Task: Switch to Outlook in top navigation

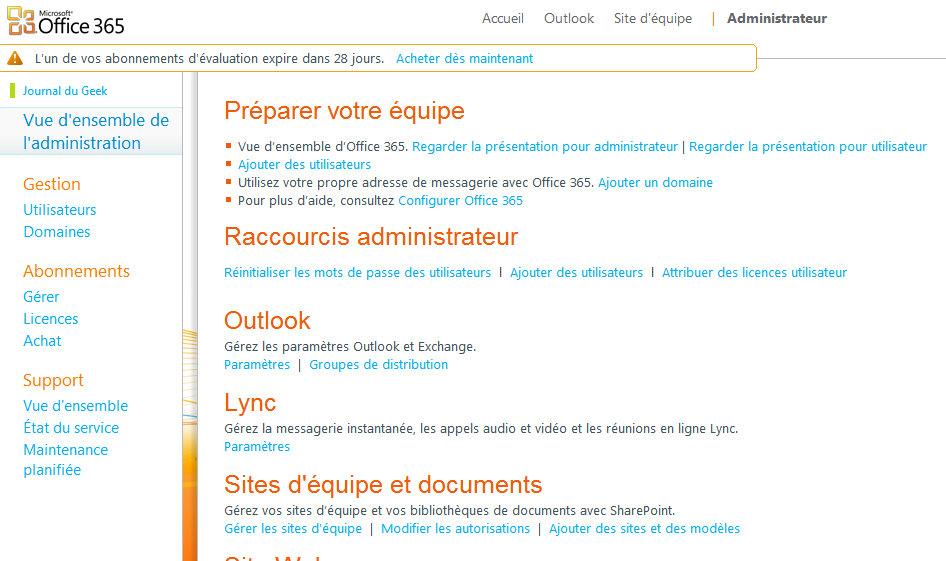Action: pos(569,19)
